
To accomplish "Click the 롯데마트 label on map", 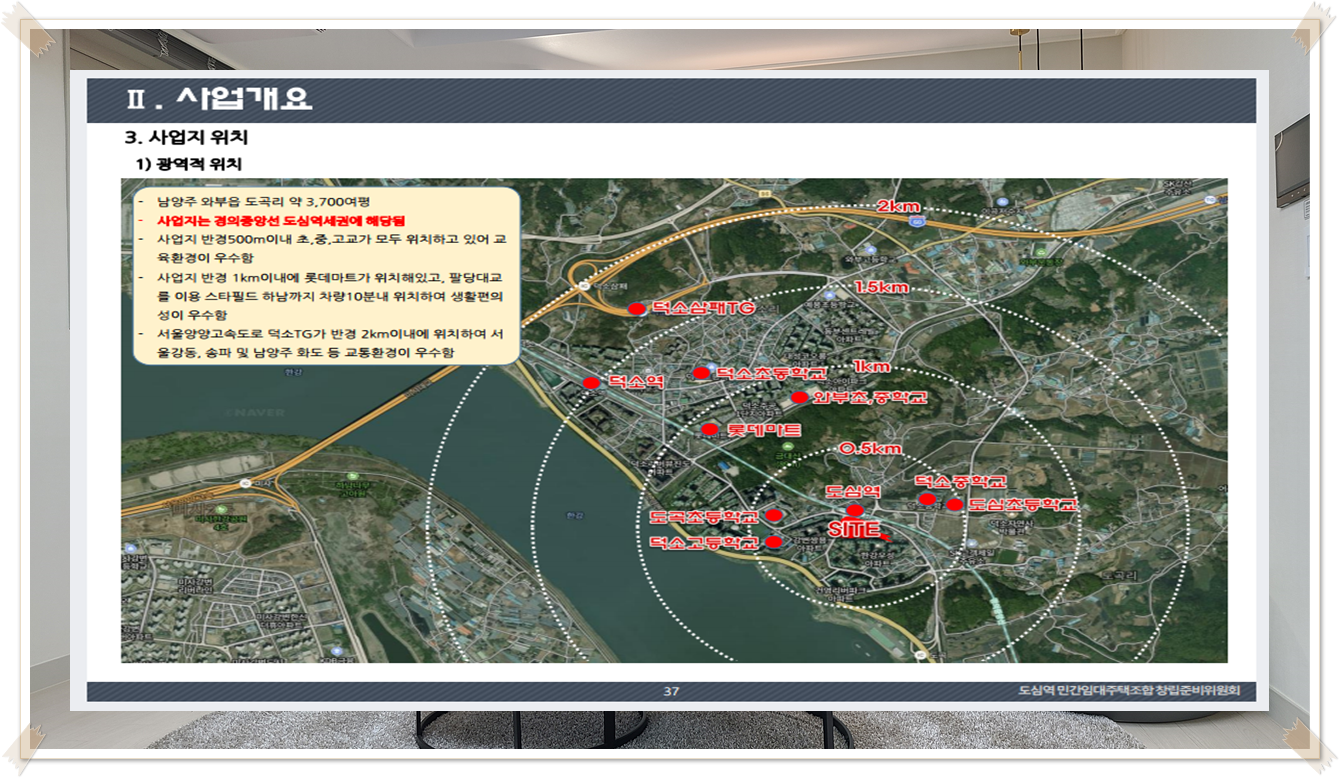I will point(763,430).
